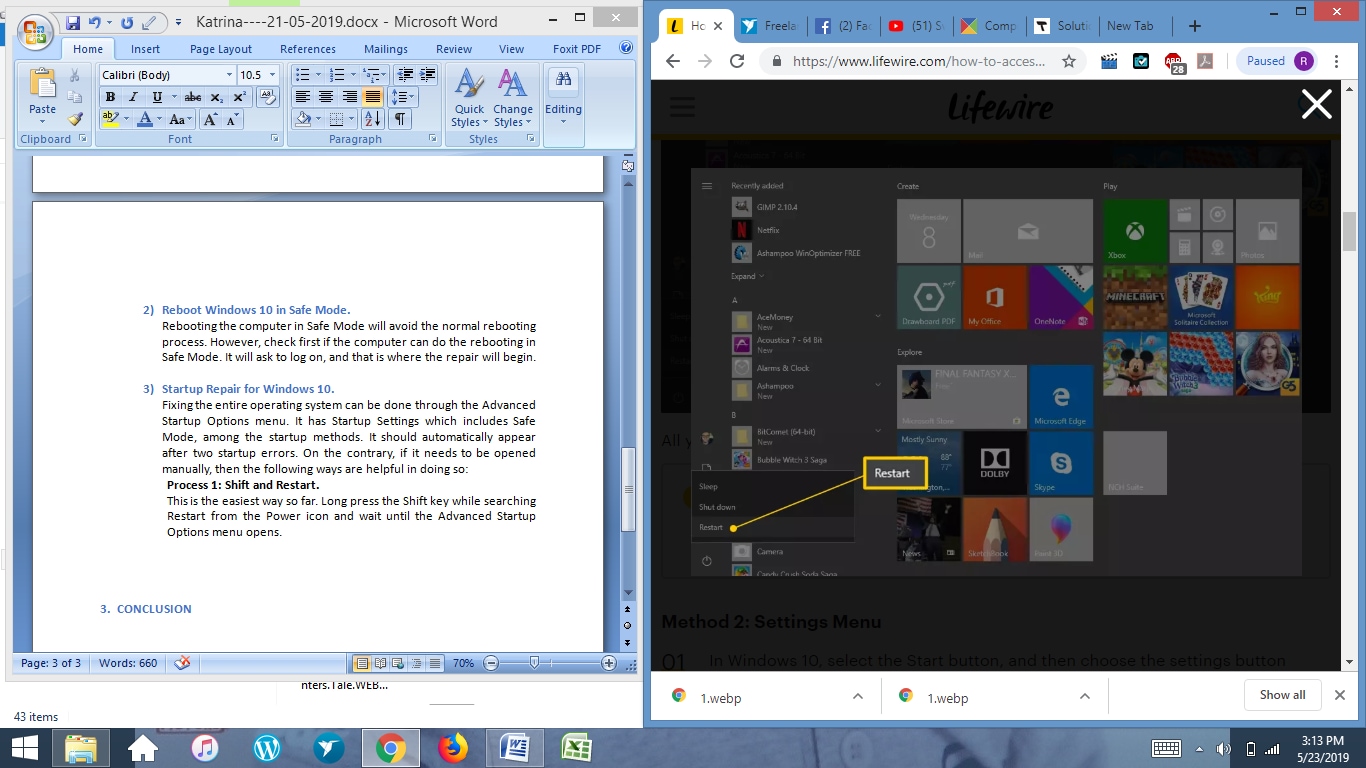Save the Word document with floppy icon
This screenshot has width=1366, height=768.
[73, 22]
